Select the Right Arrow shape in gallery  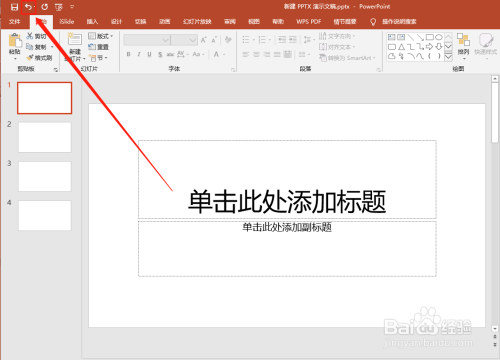tap(430, 47)
